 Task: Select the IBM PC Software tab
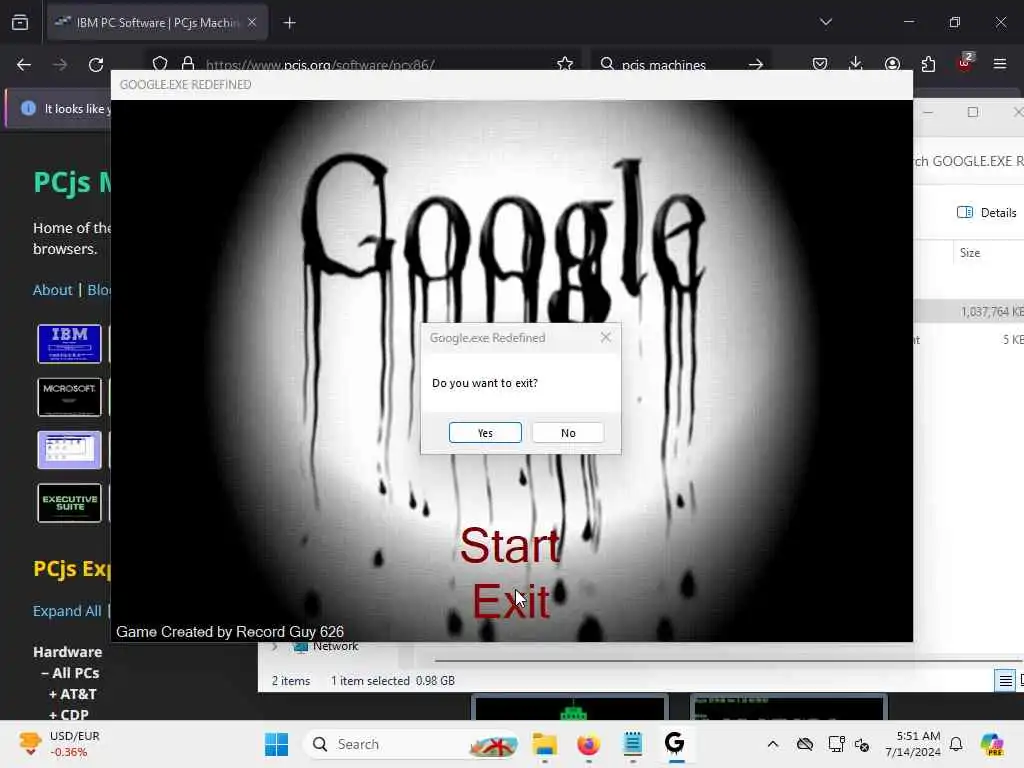[157, 22]
